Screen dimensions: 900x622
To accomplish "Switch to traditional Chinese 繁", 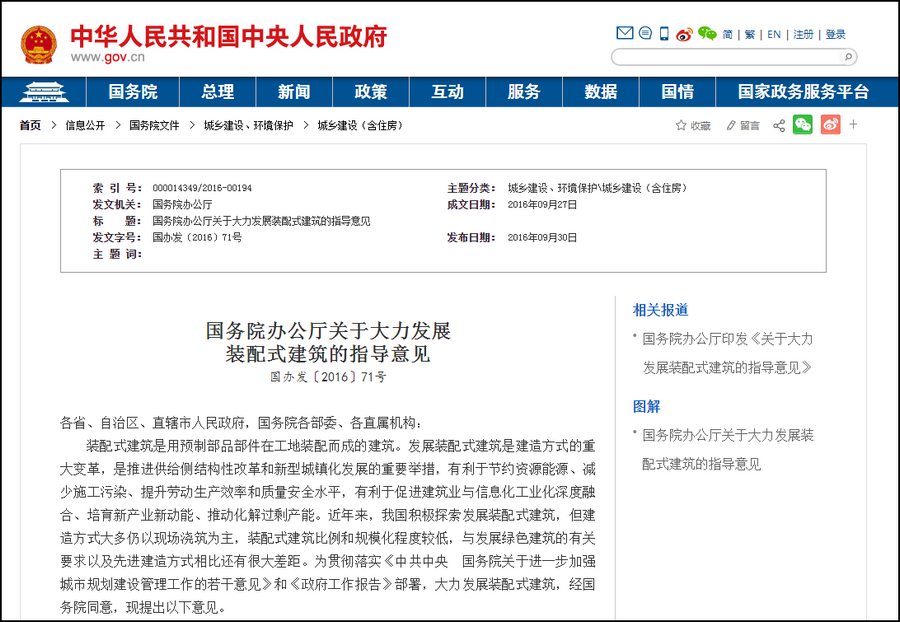I will pos(750,34).
